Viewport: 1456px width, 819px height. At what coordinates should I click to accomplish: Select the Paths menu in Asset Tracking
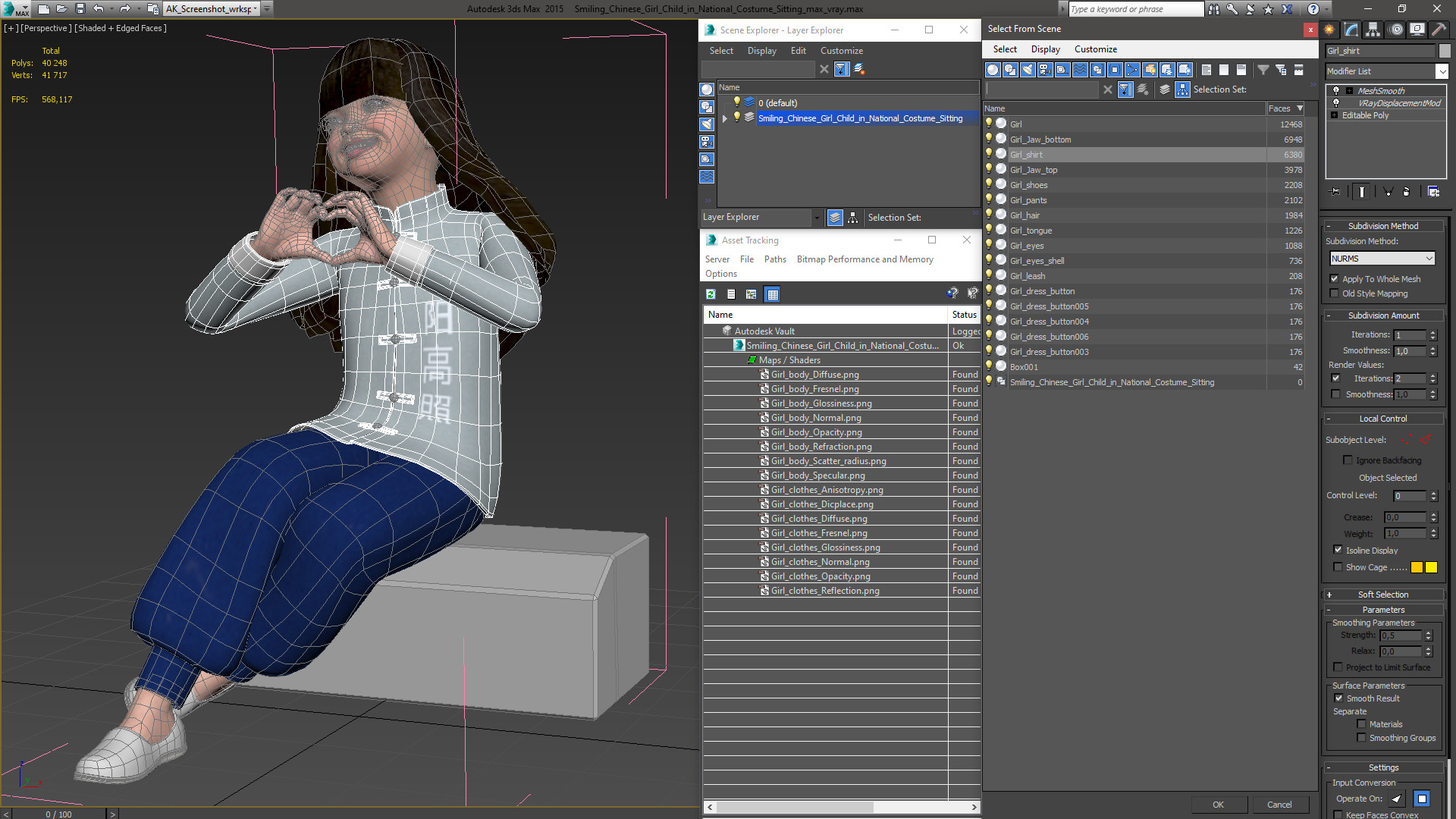tap(775, 259)
